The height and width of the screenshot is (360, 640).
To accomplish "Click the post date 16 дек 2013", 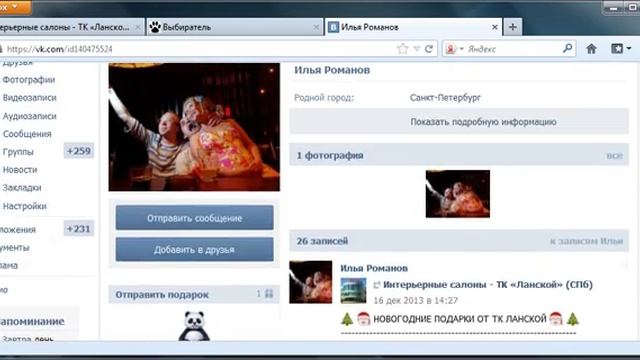I will [416, 300].
